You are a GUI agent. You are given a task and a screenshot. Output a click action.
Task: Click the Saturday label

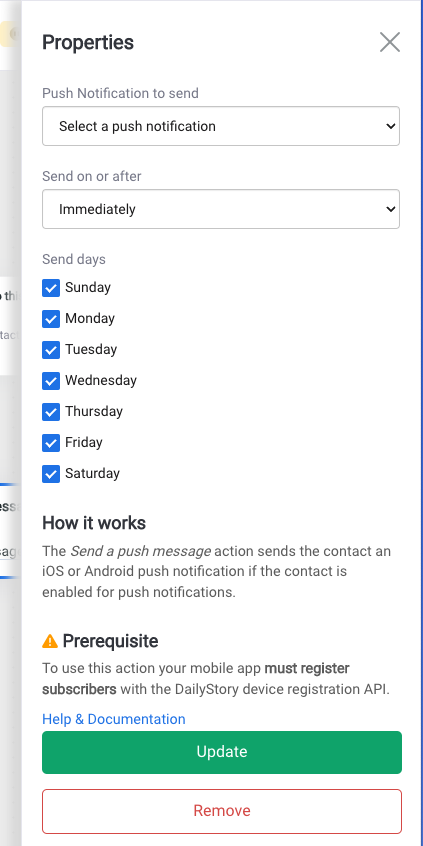pyautogui.click(x=92, y=473)
